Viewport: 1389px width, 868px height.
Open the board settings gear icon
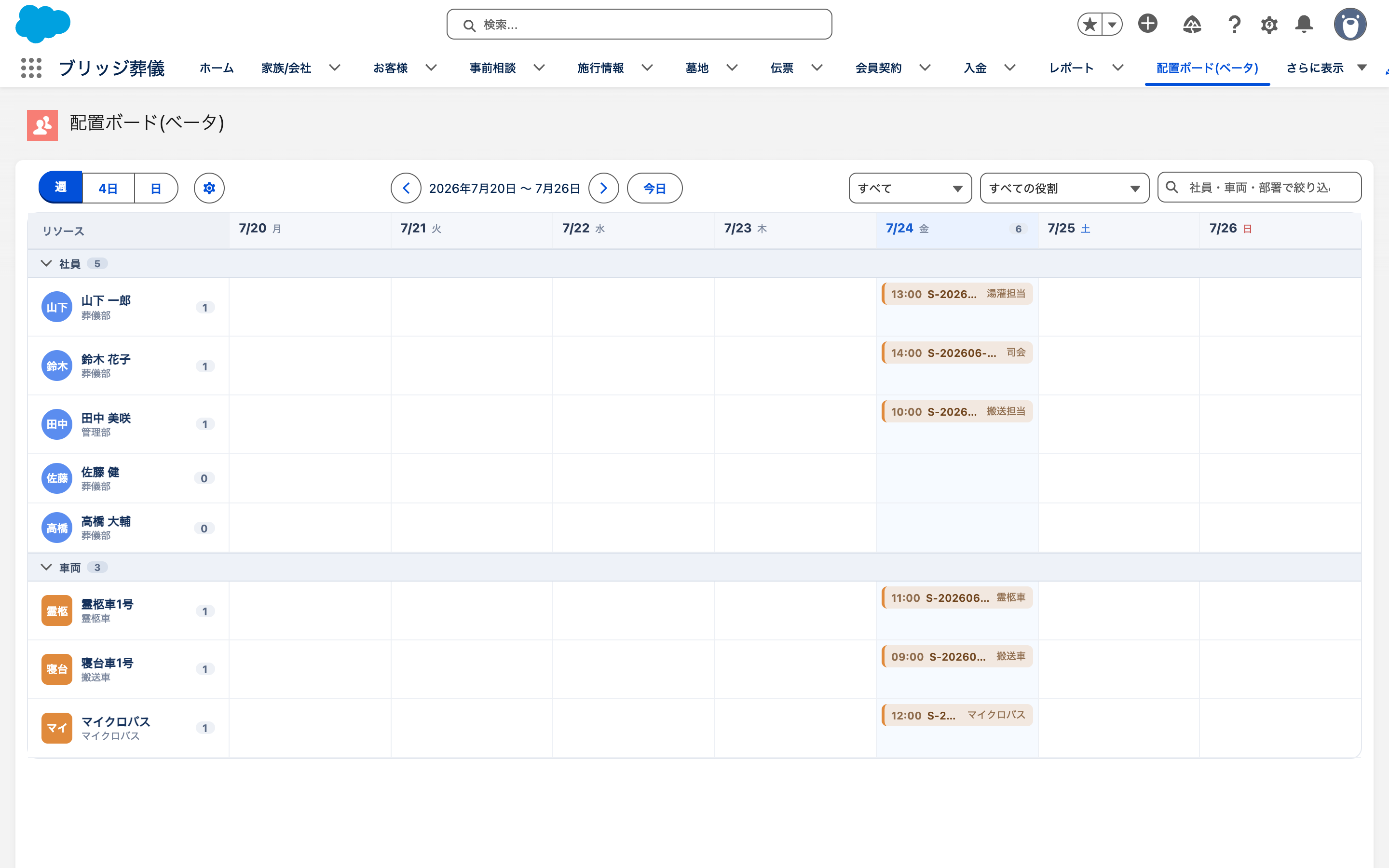tap(209, 188)
